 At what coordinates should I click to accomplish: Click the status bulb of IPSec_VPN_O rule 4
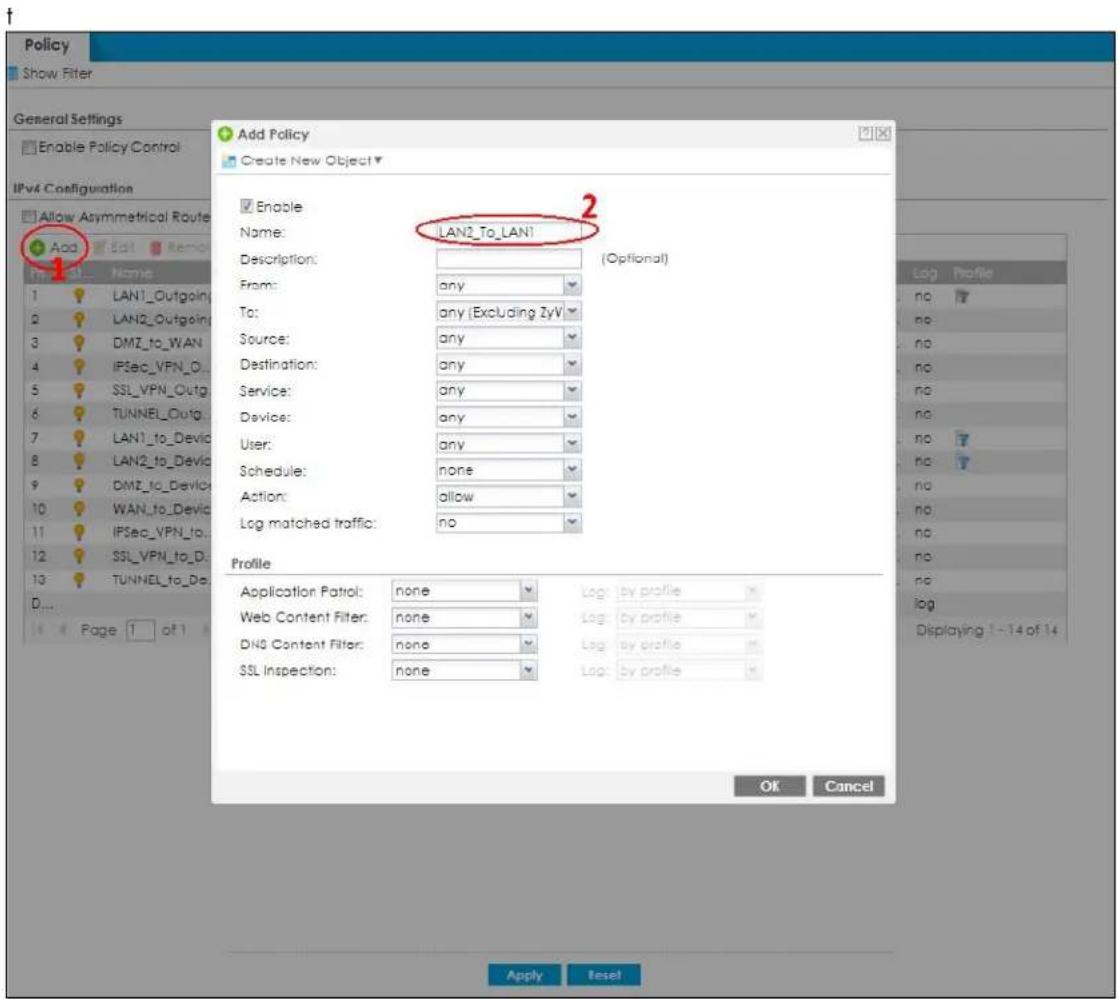[78, 367]
